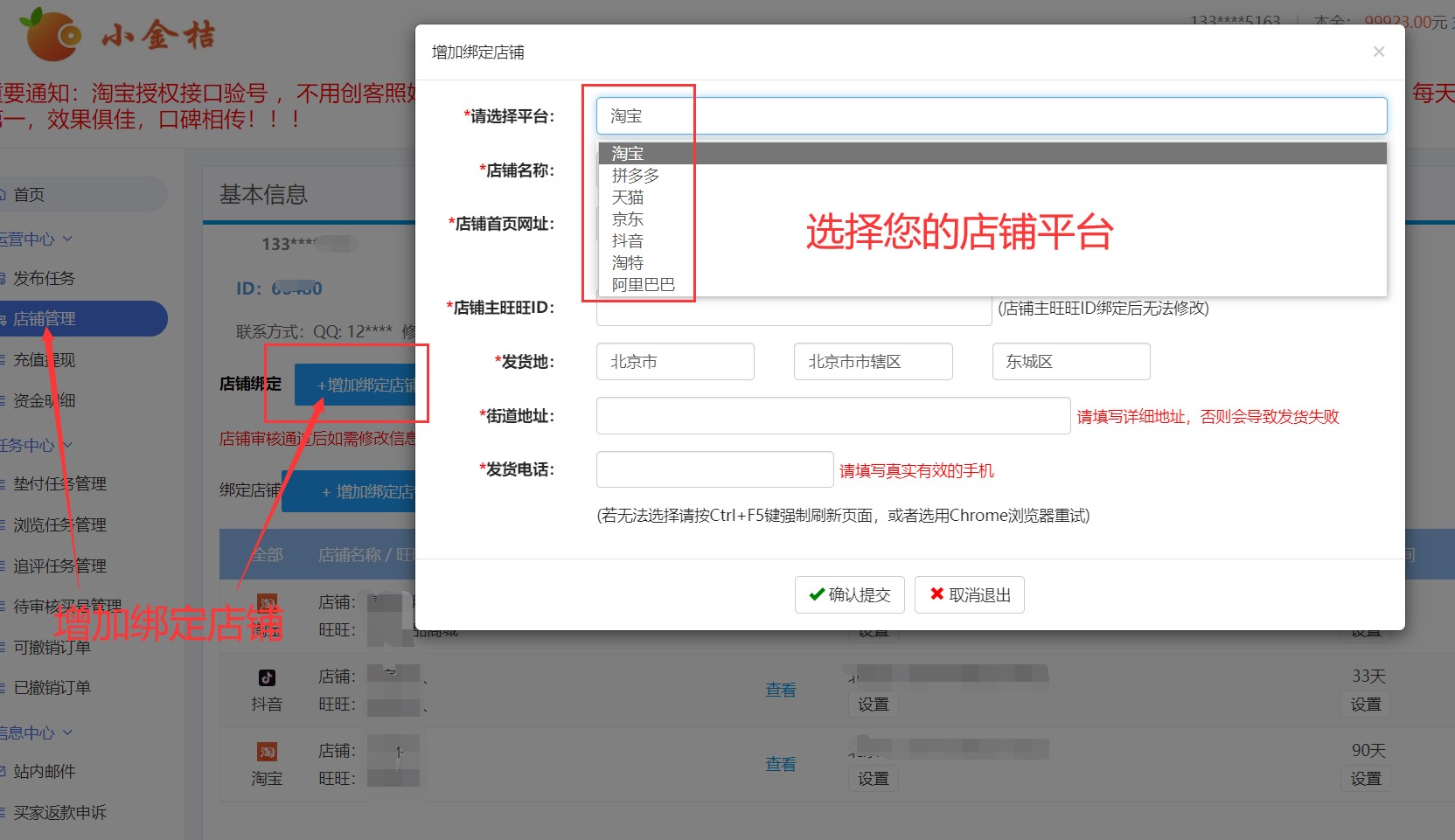Click the green checkmark icon on 确认提交

click(817, 594)
